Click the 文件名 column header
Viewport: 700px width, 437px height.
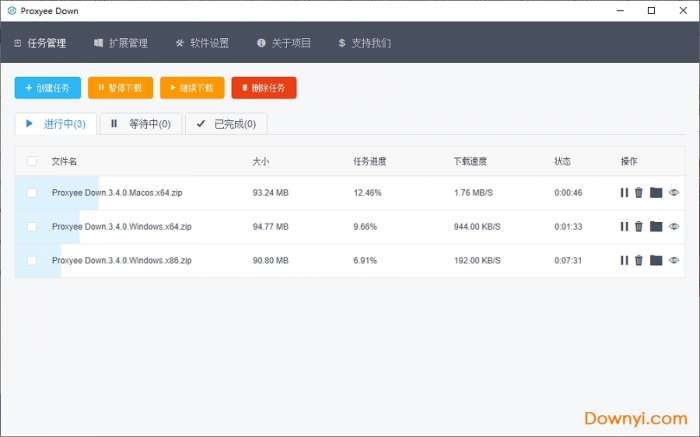[x=64, y=161]
